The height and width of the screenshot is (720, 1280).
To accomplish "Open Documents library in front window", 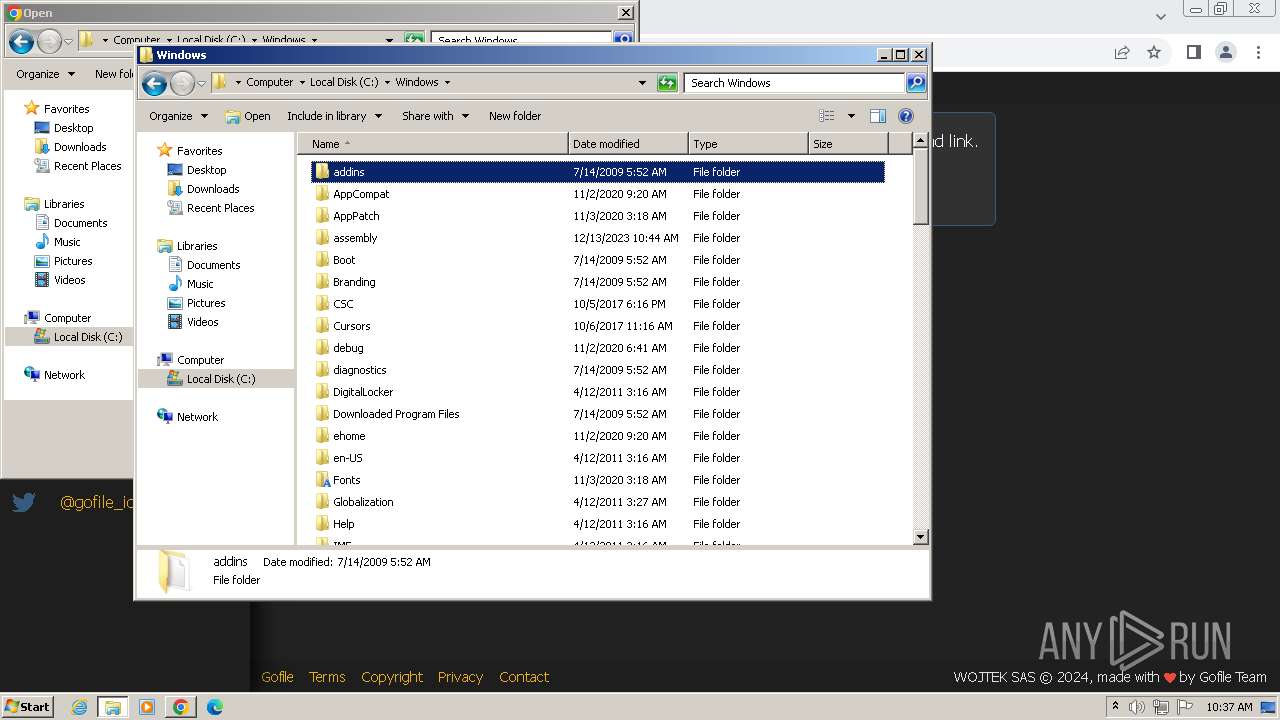I will [x=213, y=265].
